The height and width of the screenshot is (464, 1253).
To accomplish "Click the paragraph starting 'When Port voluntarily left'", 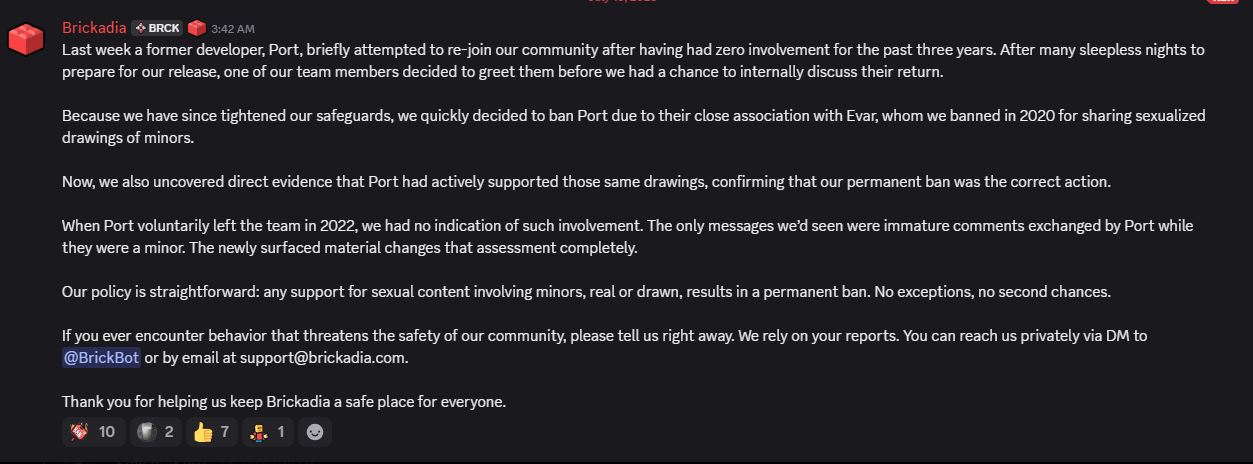I will click(x=628, y=236).
